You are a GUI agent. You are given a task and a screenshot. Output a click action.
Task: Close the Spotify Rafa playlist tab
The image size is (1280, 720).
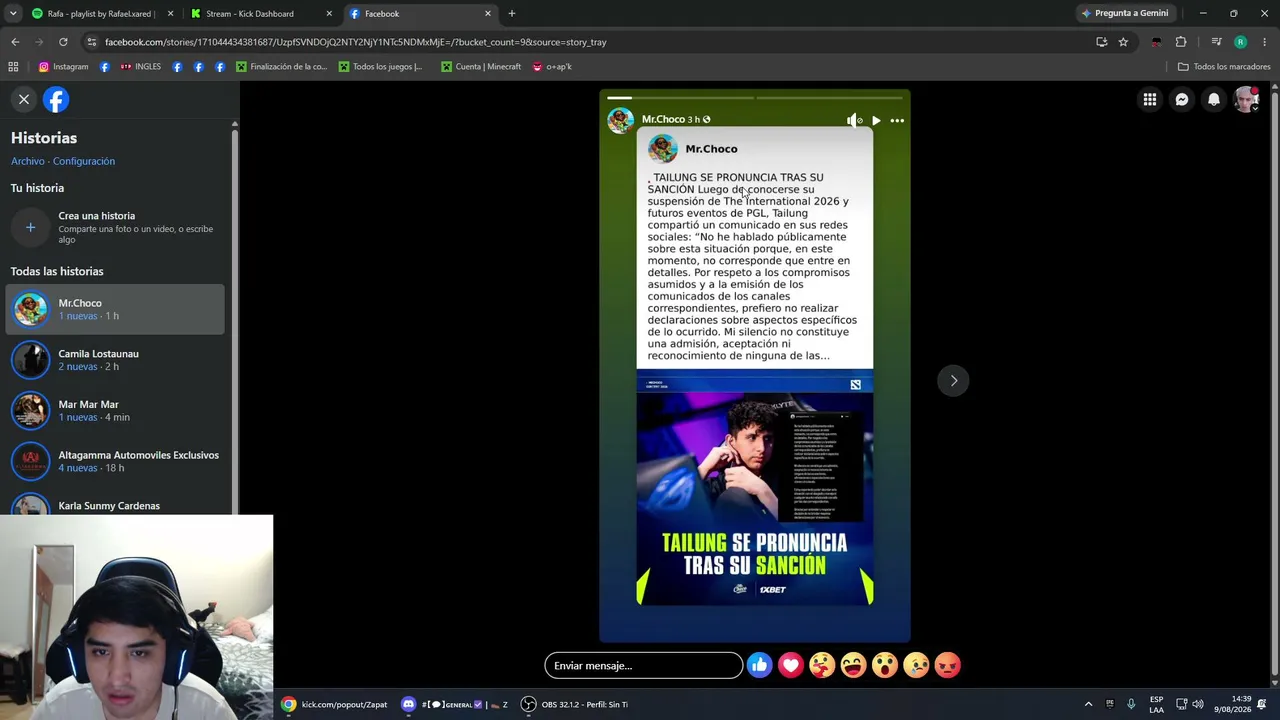click(170, 13)
